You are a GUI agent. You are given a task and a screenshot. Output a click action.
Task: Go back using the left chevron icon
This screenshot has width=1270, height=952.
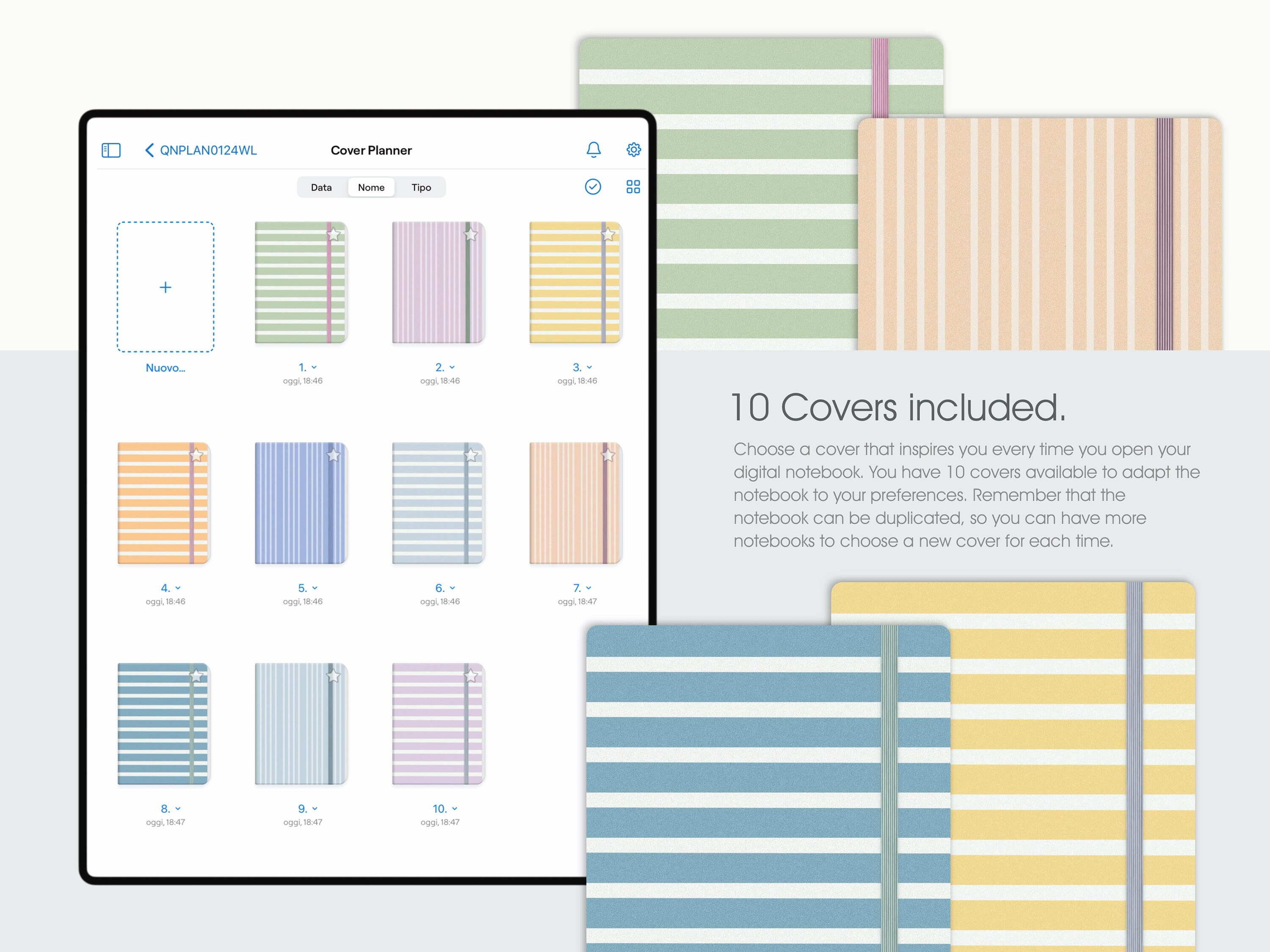pyautogui.click(x=149, y=150)
